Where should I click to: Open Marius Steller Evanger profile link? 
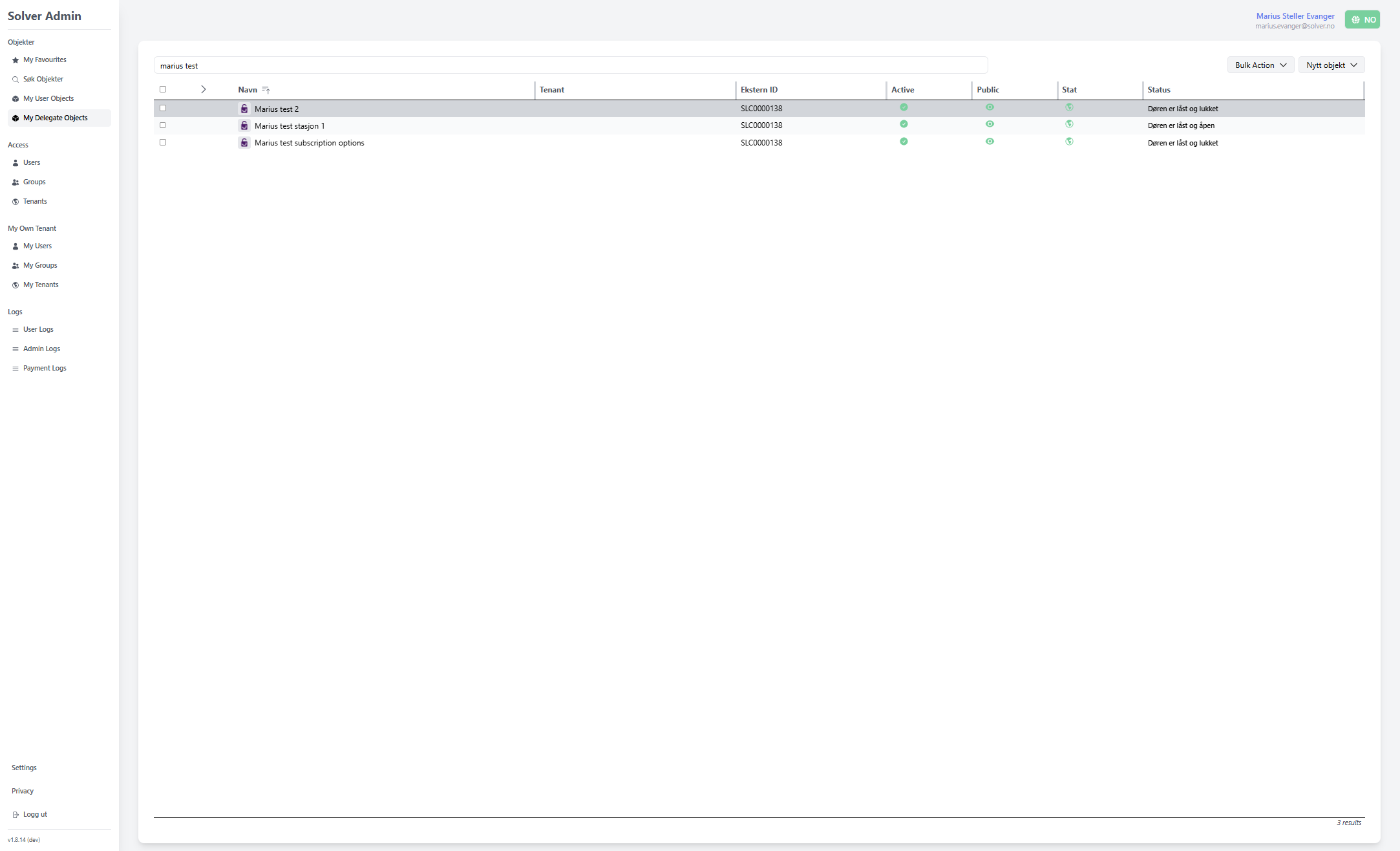1295,16
